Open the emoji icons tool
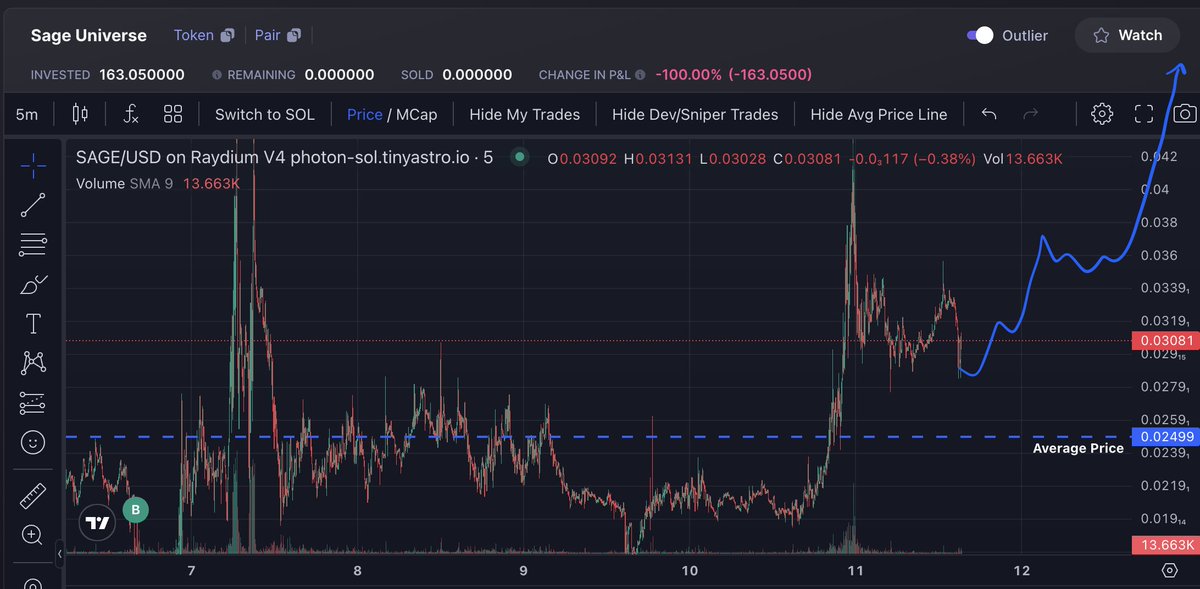Image resolution: width=1200 pixels, height=589 pixels. click(33, 442)
